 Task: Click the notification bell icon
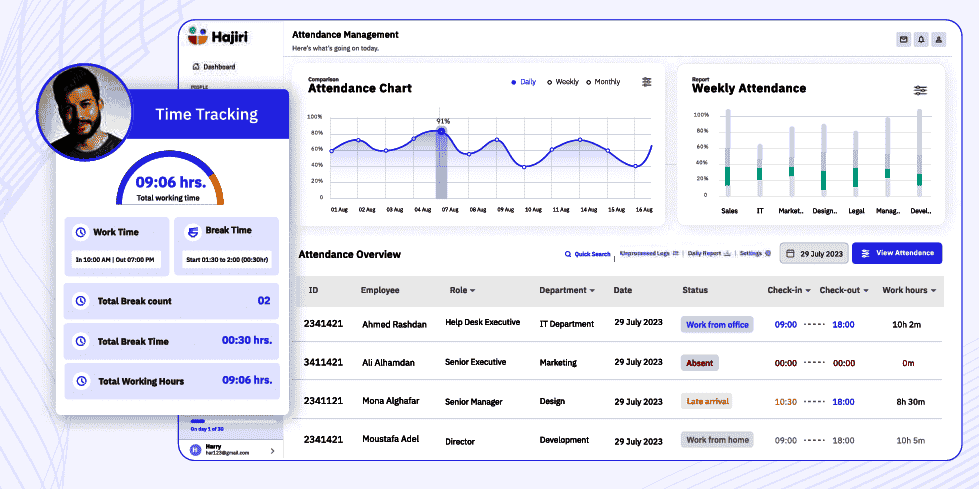(x=921, y=40)
